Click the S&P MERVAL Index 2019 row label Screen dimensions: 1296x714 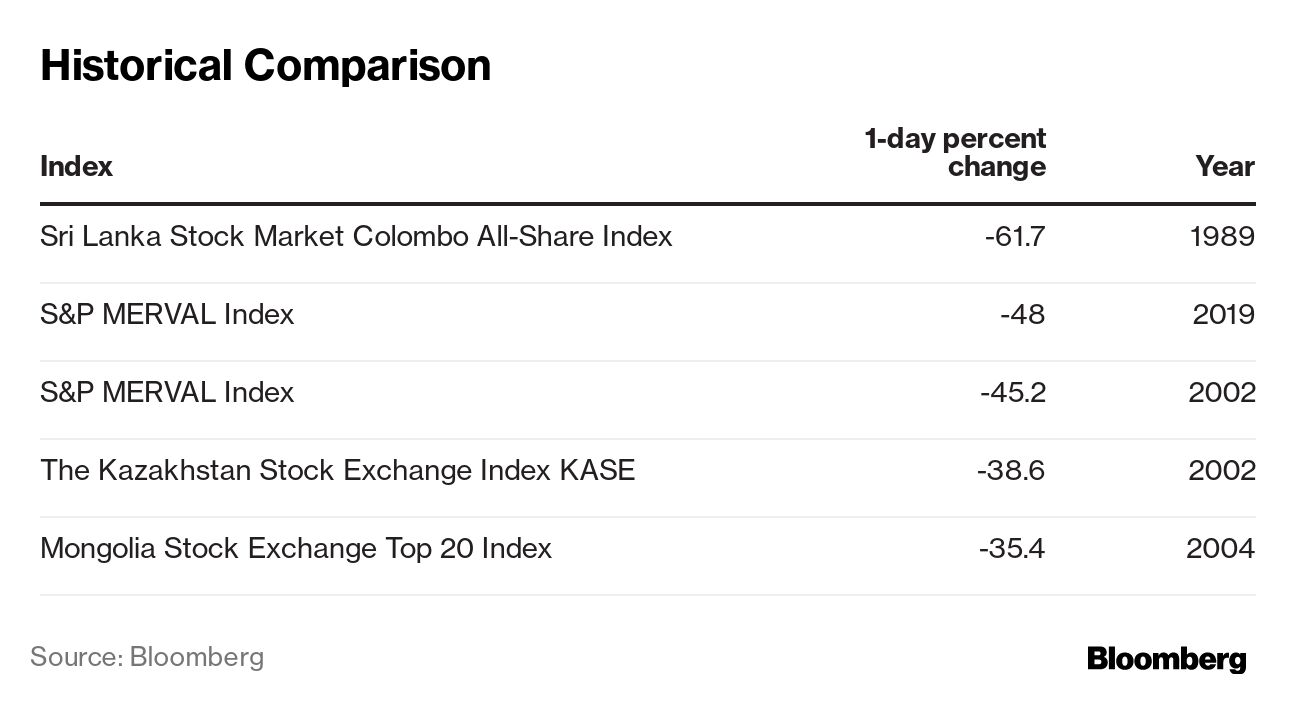167,314
